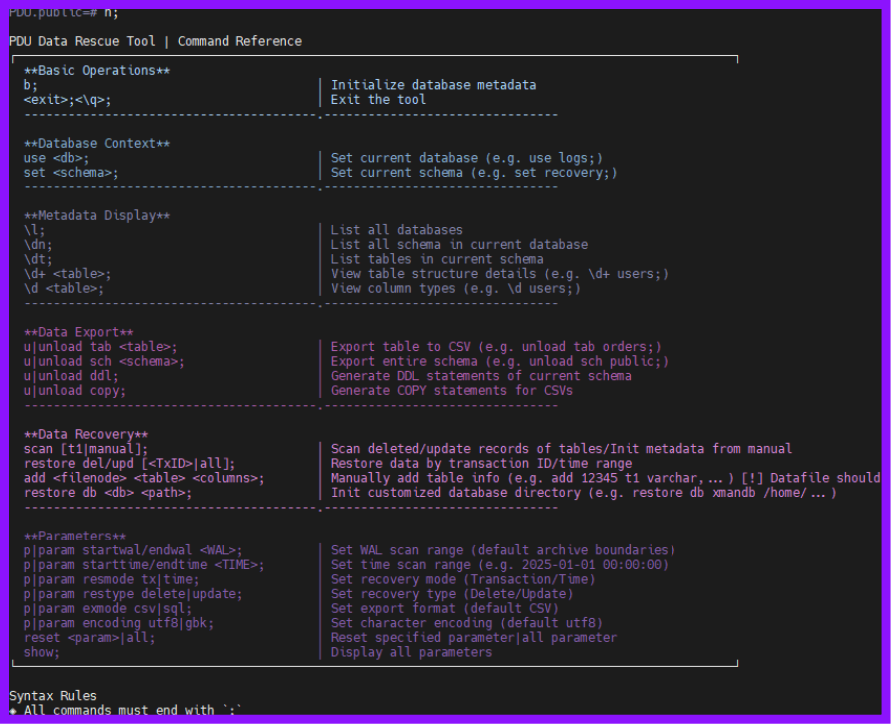Select the 'use <db>;' command text
Image resolution: width=892 pixels, height=724 pixels.
pos(56,158)
